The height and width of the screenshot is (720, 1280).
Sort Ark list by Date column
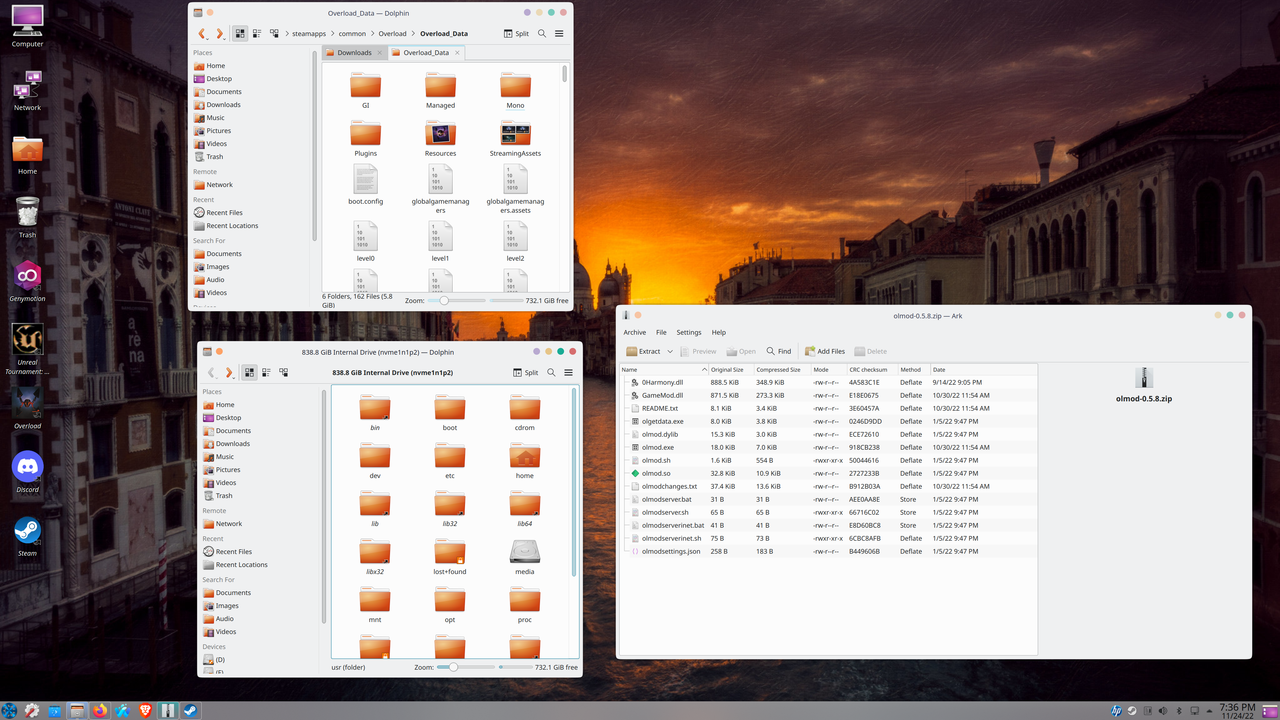[984, 369]
